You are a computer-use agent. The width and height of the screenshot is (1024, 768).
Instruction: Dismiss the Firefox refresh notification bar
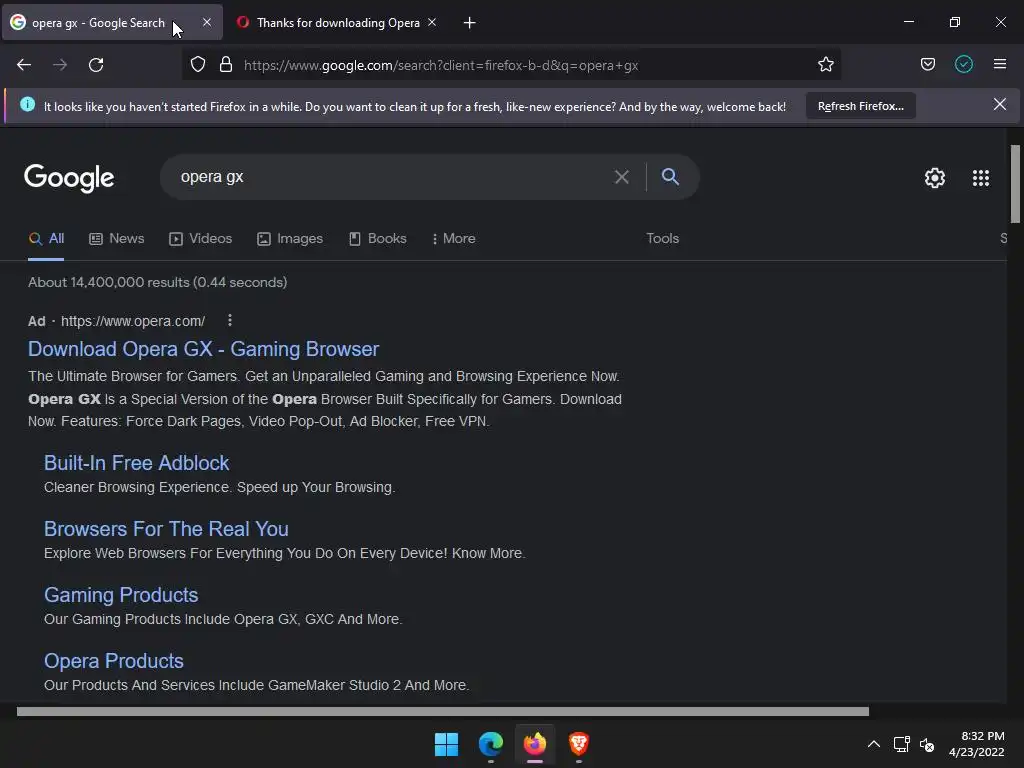1000,104
